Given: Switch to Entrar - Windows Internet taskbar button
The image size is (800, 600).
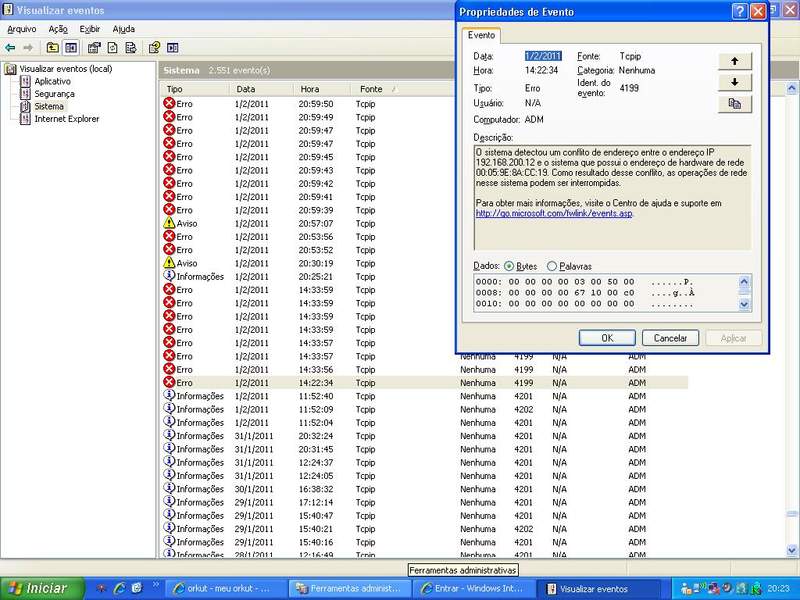Looking at the screenshot, I should (x=473, y=588).
